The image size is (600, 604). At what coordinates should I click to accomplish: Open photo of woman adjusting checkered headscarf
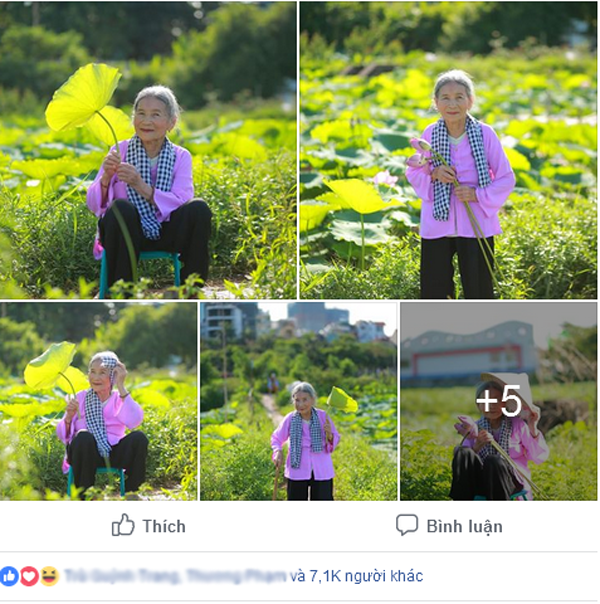99,401
